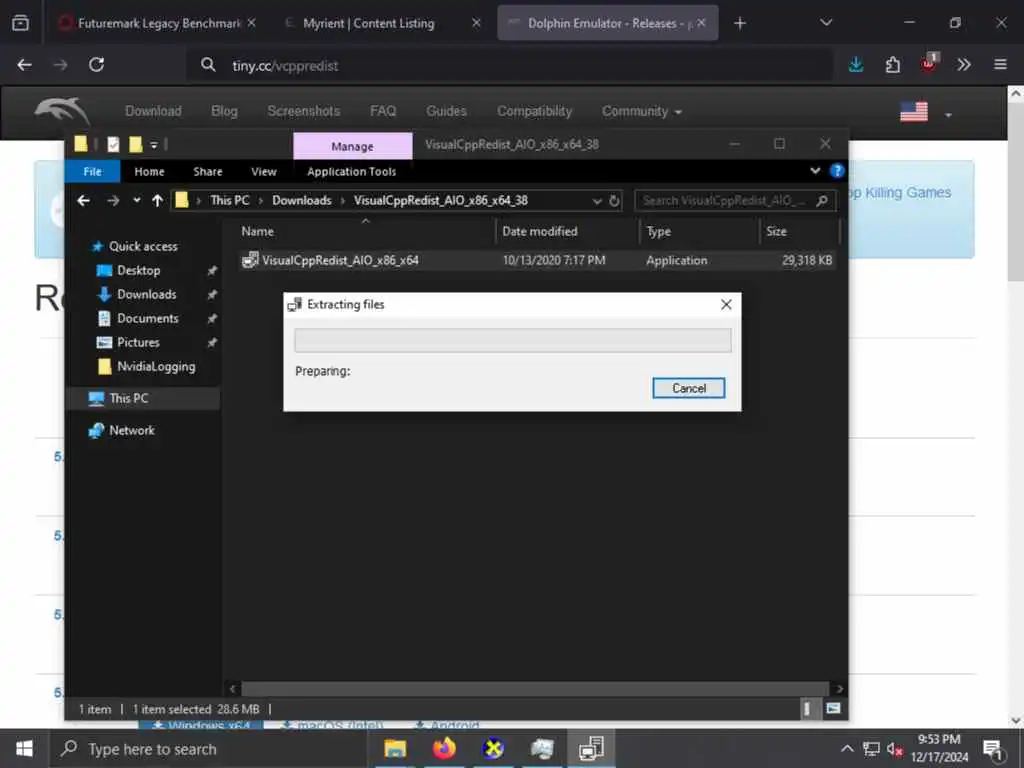This screenshot has width=1024, height=768.
Task: Click the Explorer search magnifier icon
Action: pyautogui.click(x=822, y=200)
